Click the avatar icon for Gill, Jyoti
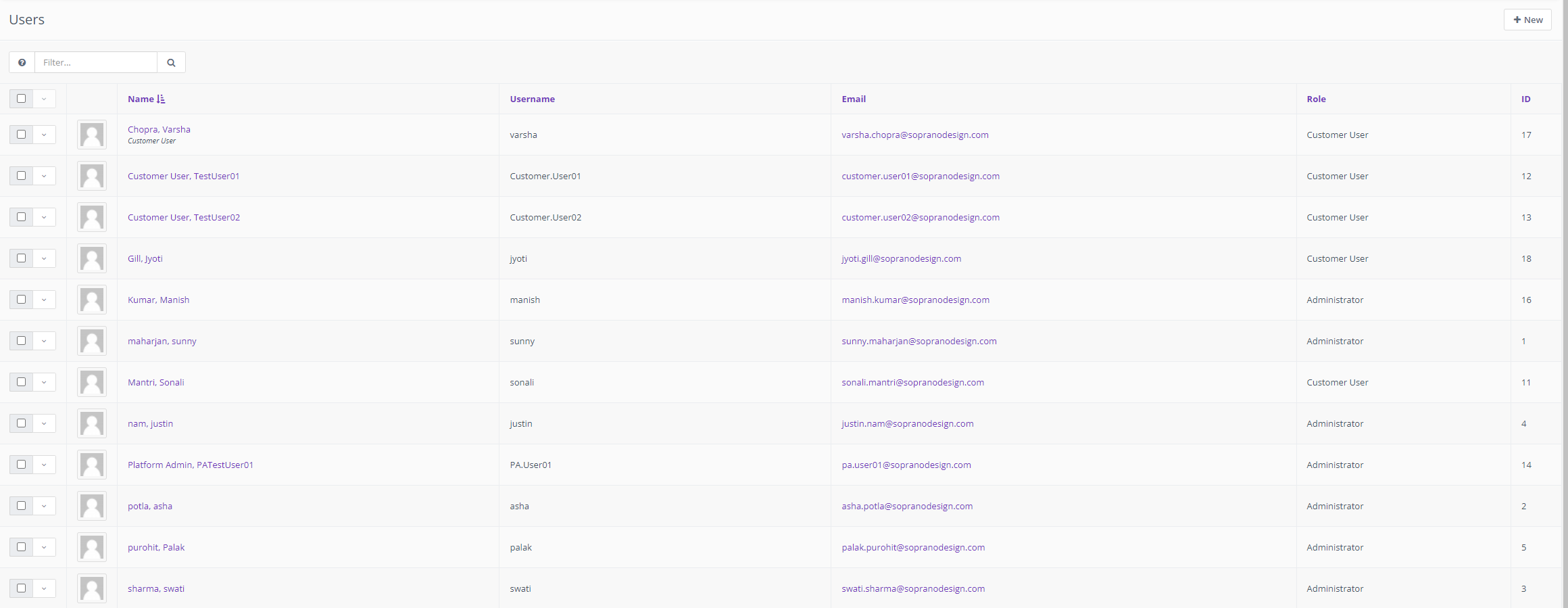This screenshot has width=1568, height=608. 92,258
